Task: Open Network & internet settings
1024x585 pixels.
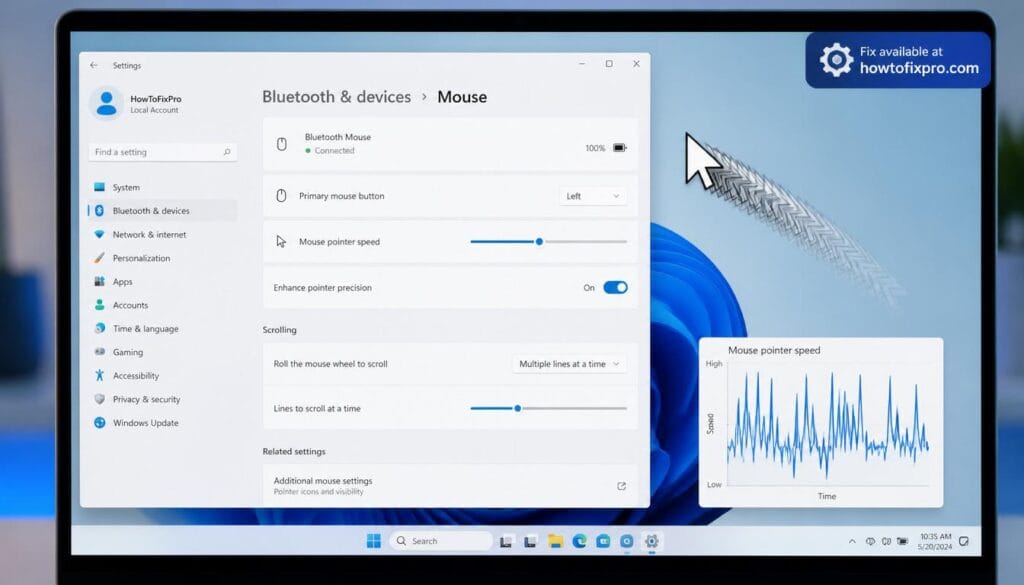Action: pyautogui.click(x=162, y=234)
